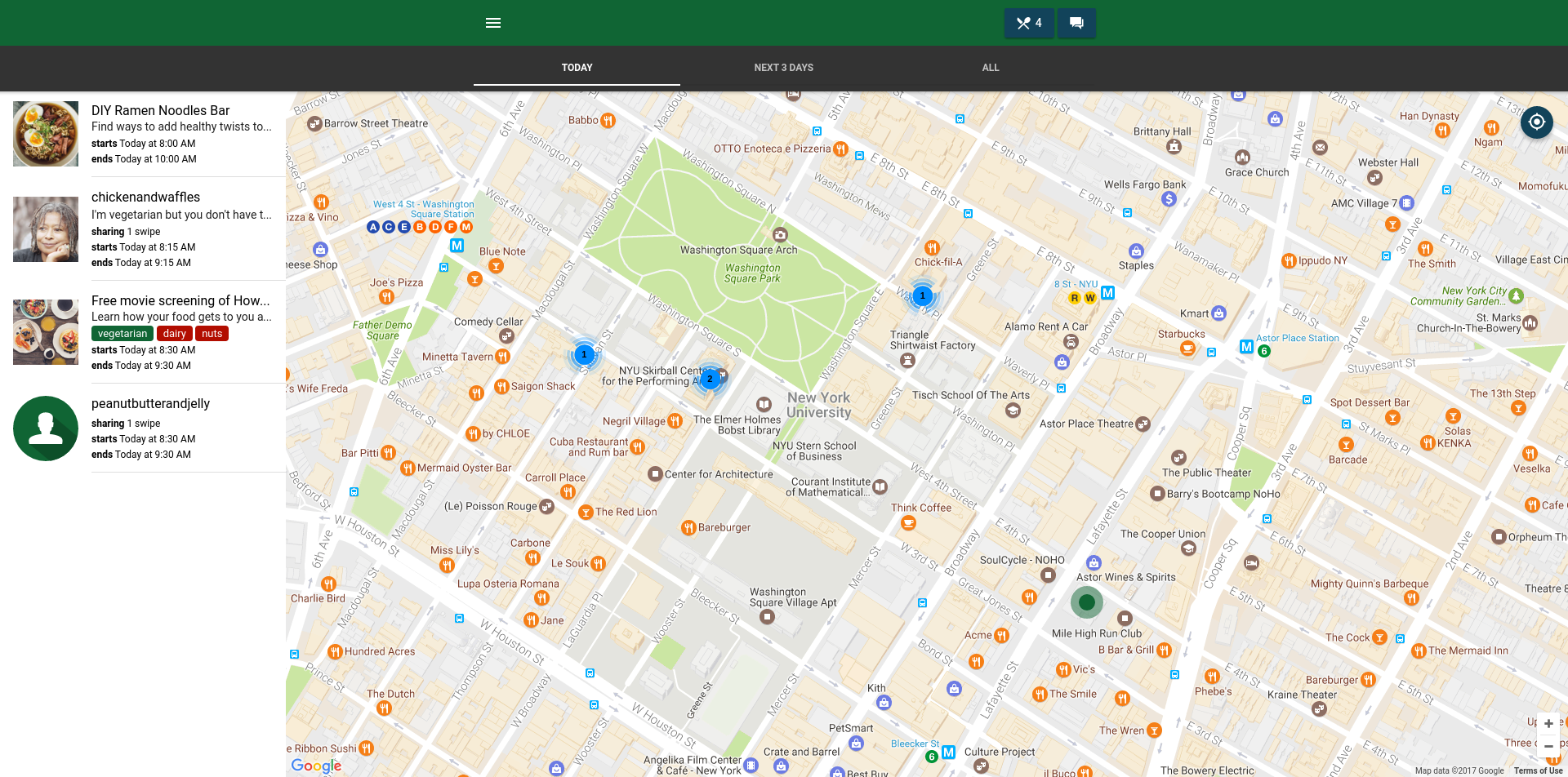Click cluster marker near Minetta Tavern
1568x777 pixels.
(x=584, y=354)
